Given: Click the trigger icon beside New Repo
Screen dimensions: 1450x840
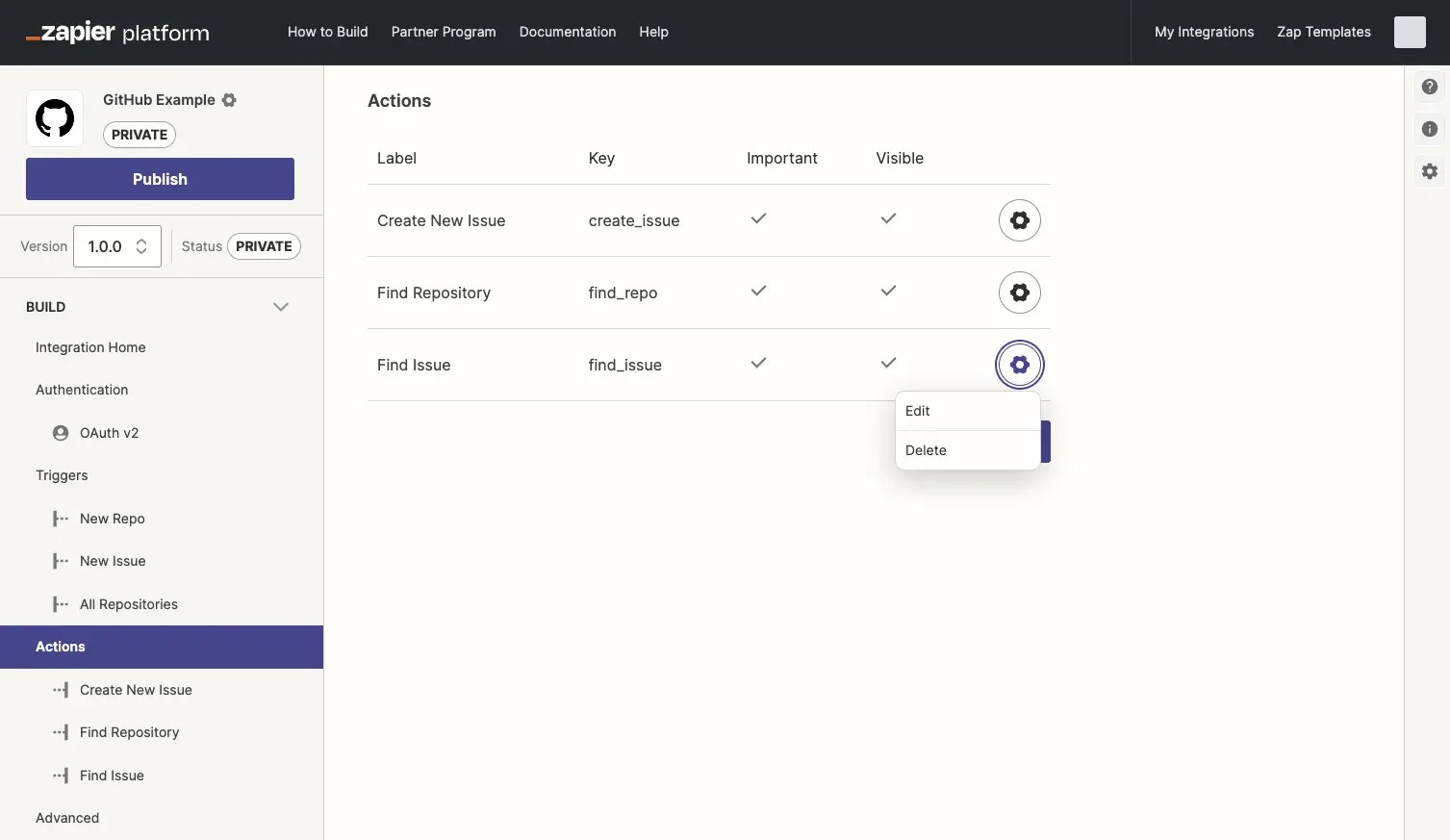Looking at the screenshot, I should 61,519.
